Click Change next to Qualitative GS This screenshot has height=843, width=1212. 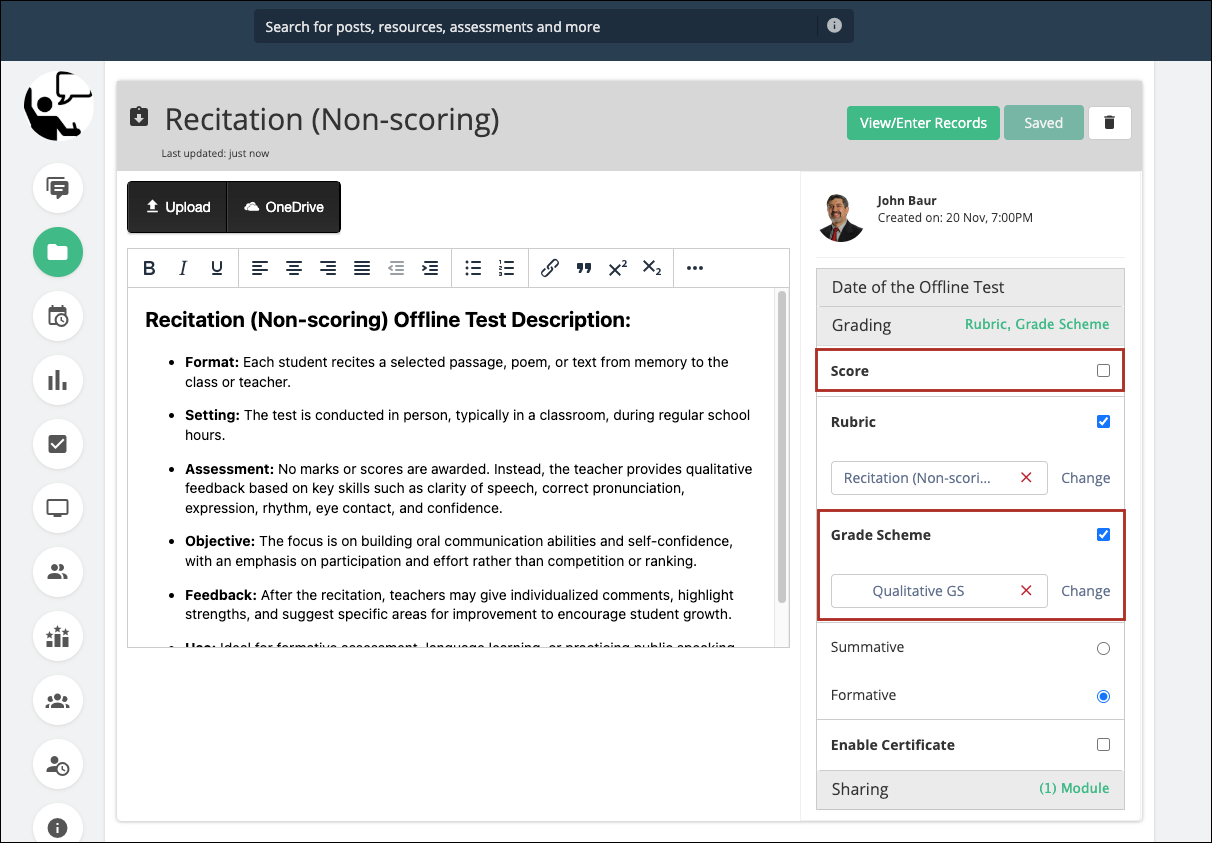pos(1085,591)
